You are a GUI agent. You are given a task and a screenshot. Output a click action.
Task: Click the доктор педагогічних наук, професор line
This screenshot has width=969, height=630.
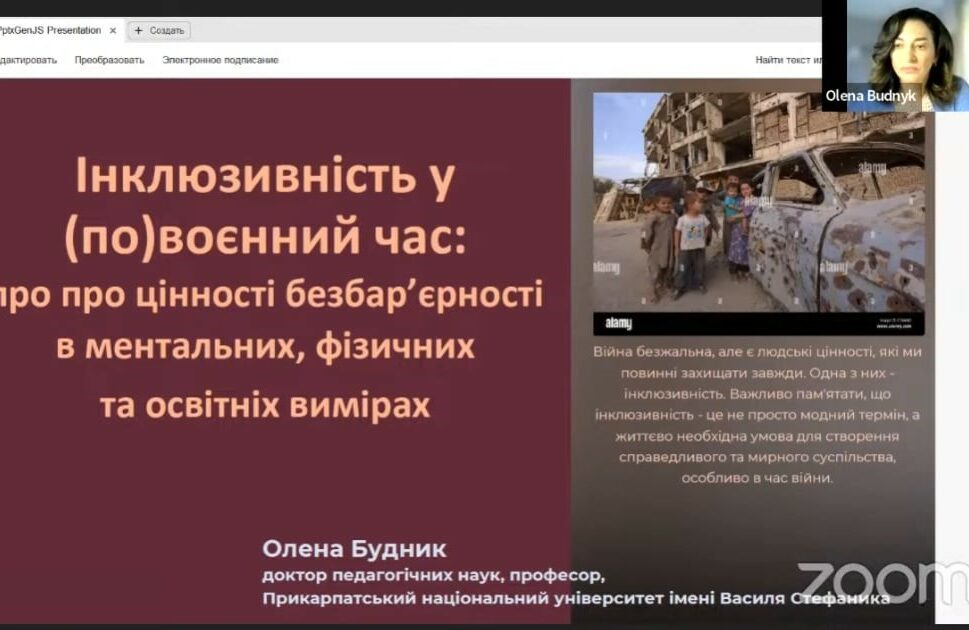click(x=433, y=576)
